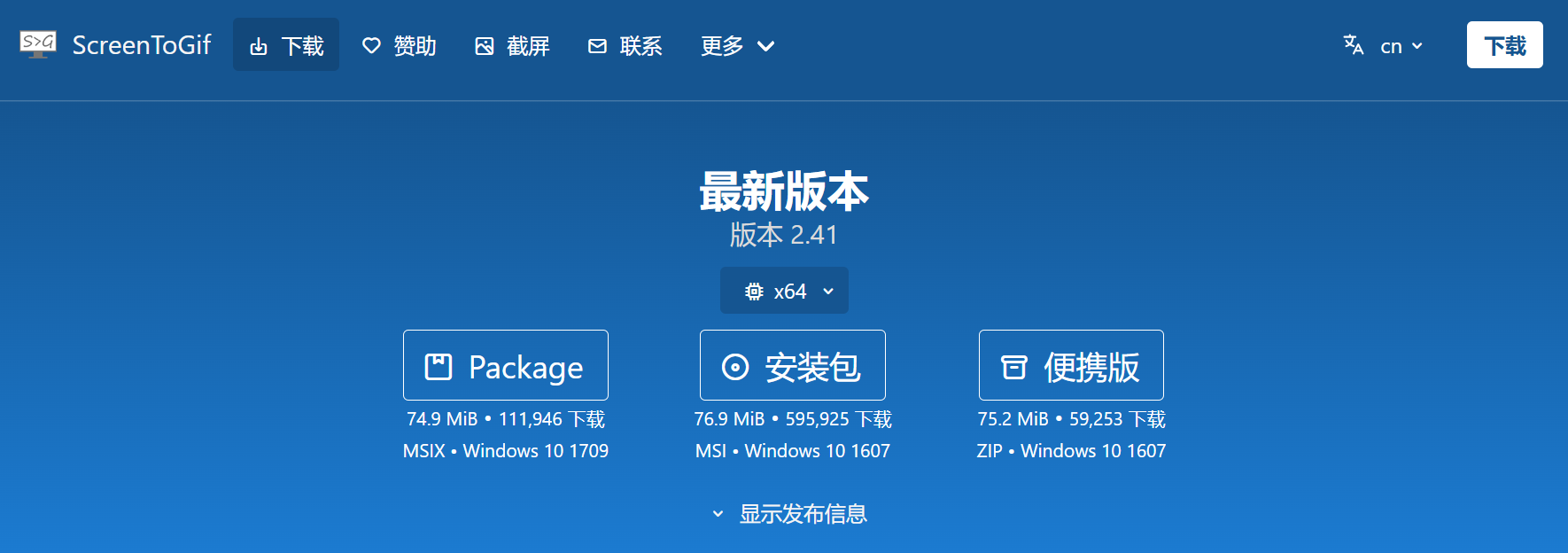
Task: Open the 联系 menu item
Action: tap(625, 45)
